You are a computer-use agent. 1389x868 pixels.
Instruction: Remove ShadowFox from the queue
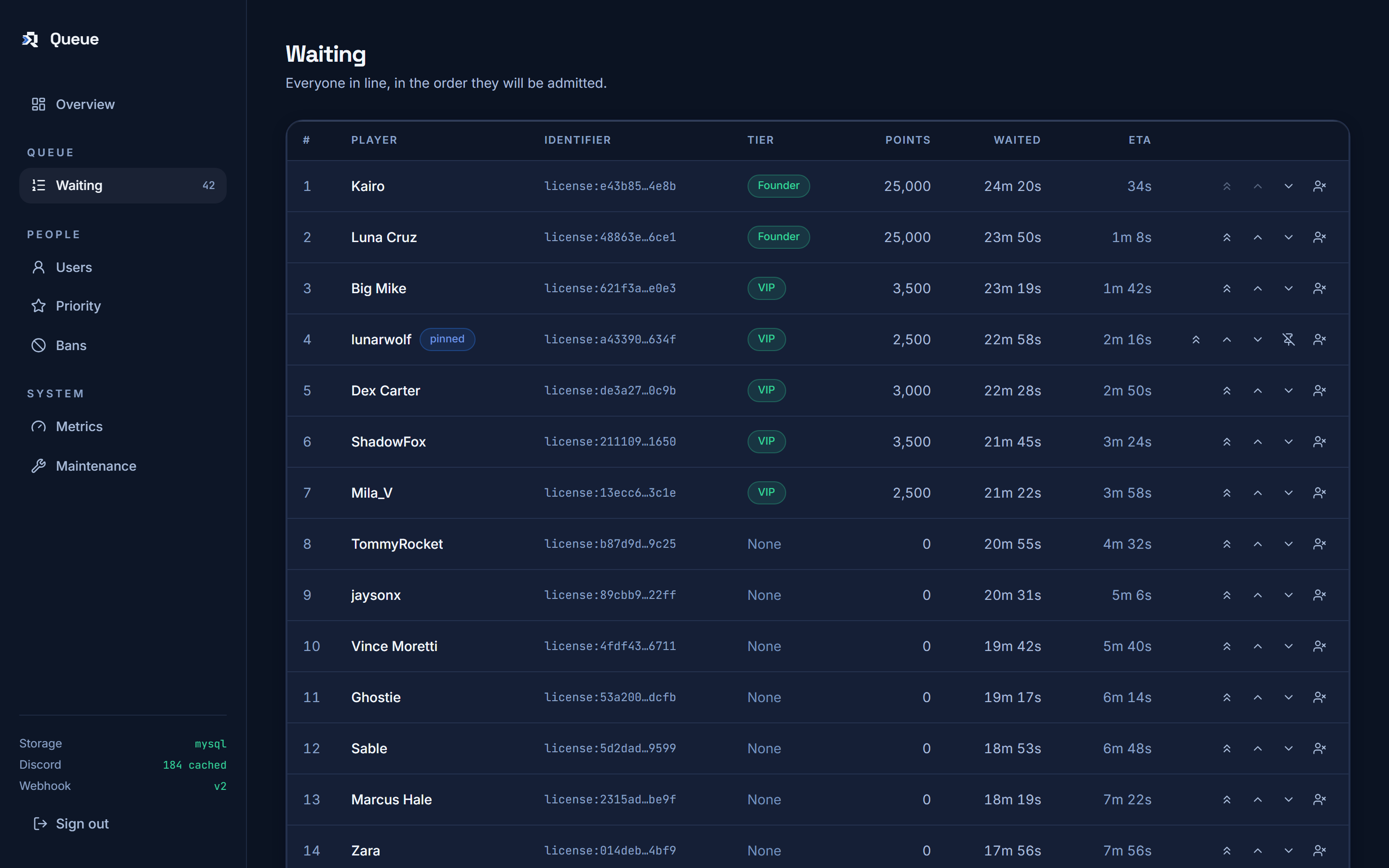click(1320, 441)
